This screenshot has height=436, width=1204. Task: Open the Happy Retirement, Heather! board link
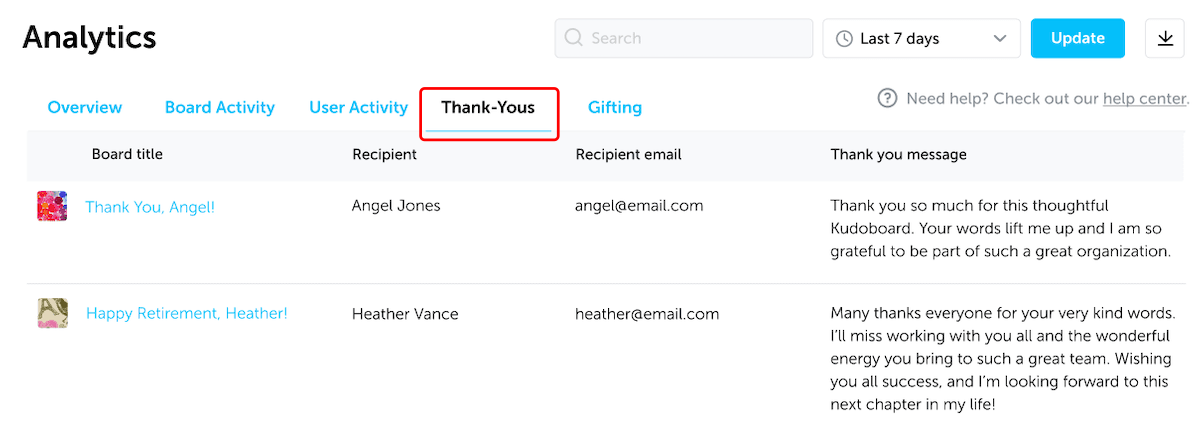tap(187, 313)
